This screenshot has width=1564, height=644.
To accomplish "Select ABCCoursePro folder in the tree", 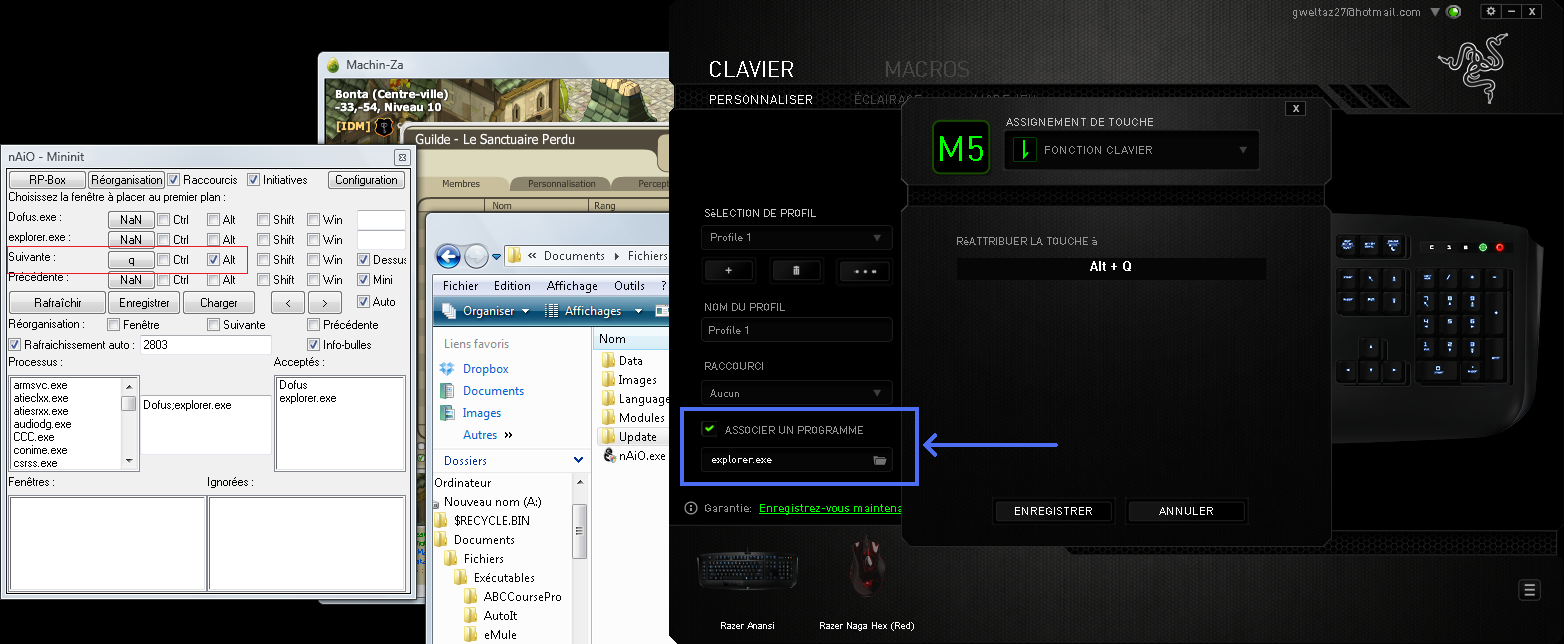I will [x=513, y=597].
